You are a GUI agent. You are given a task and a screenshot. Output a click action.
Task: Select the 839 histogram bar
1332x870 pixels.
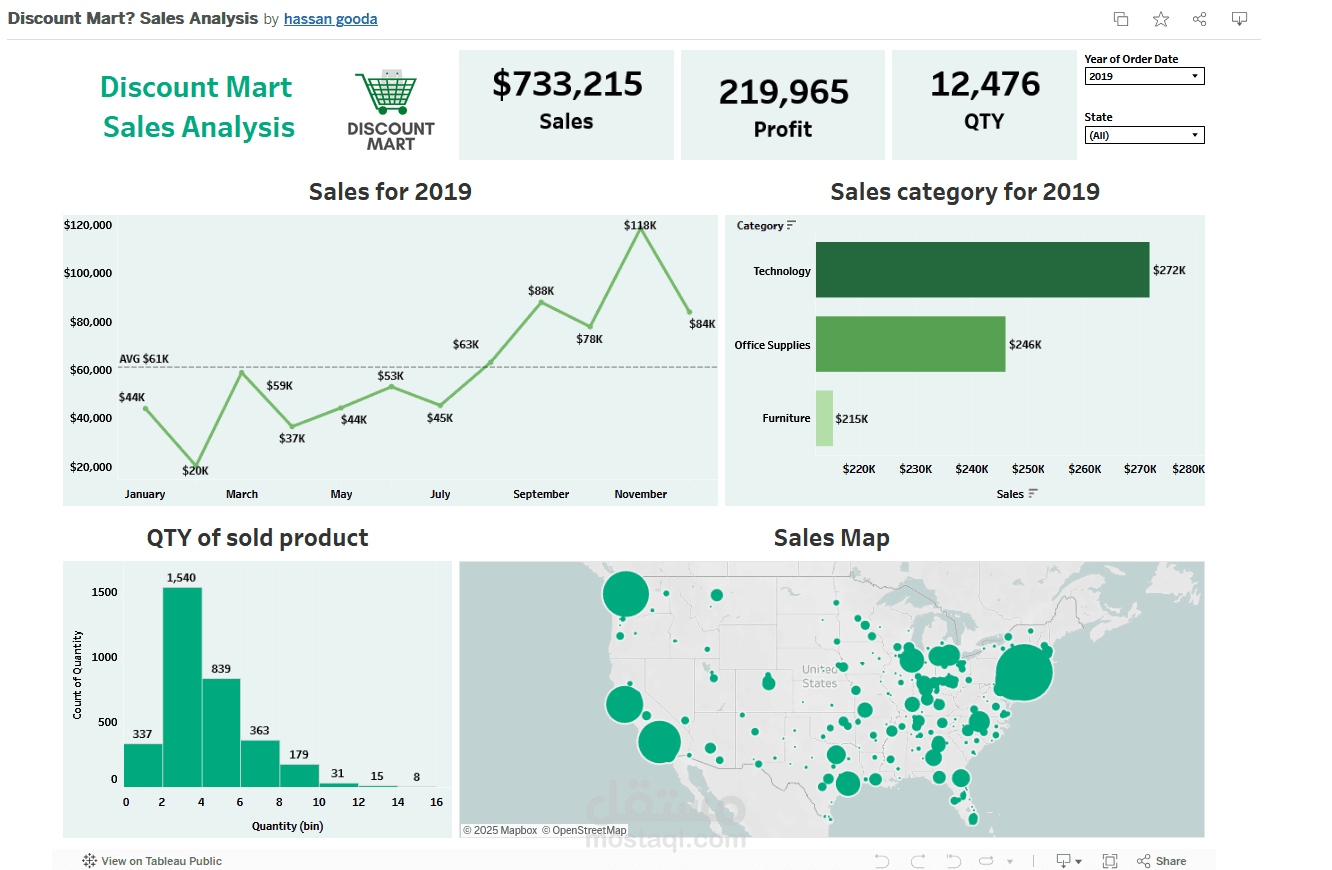point(221,732)
